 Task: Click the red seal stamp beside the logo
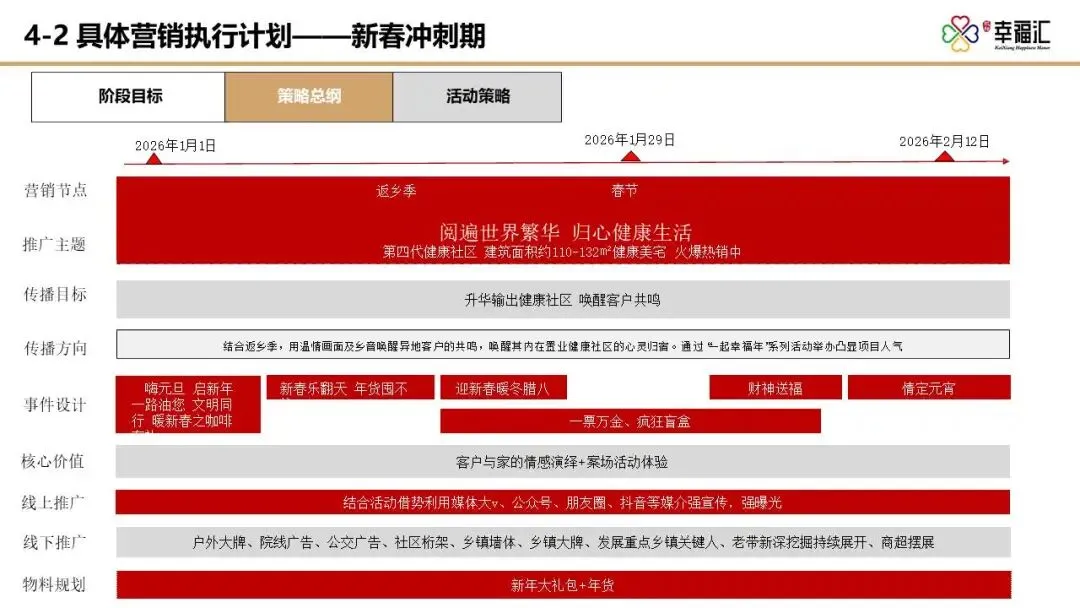coord(986,27)
